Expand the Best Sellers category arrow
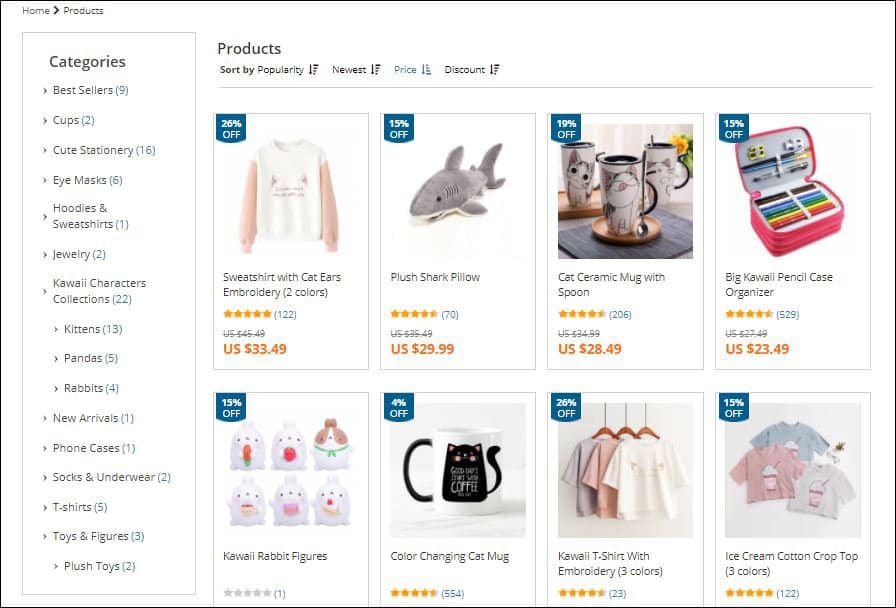The image size is (896, 608). click(x=46, y=91)
